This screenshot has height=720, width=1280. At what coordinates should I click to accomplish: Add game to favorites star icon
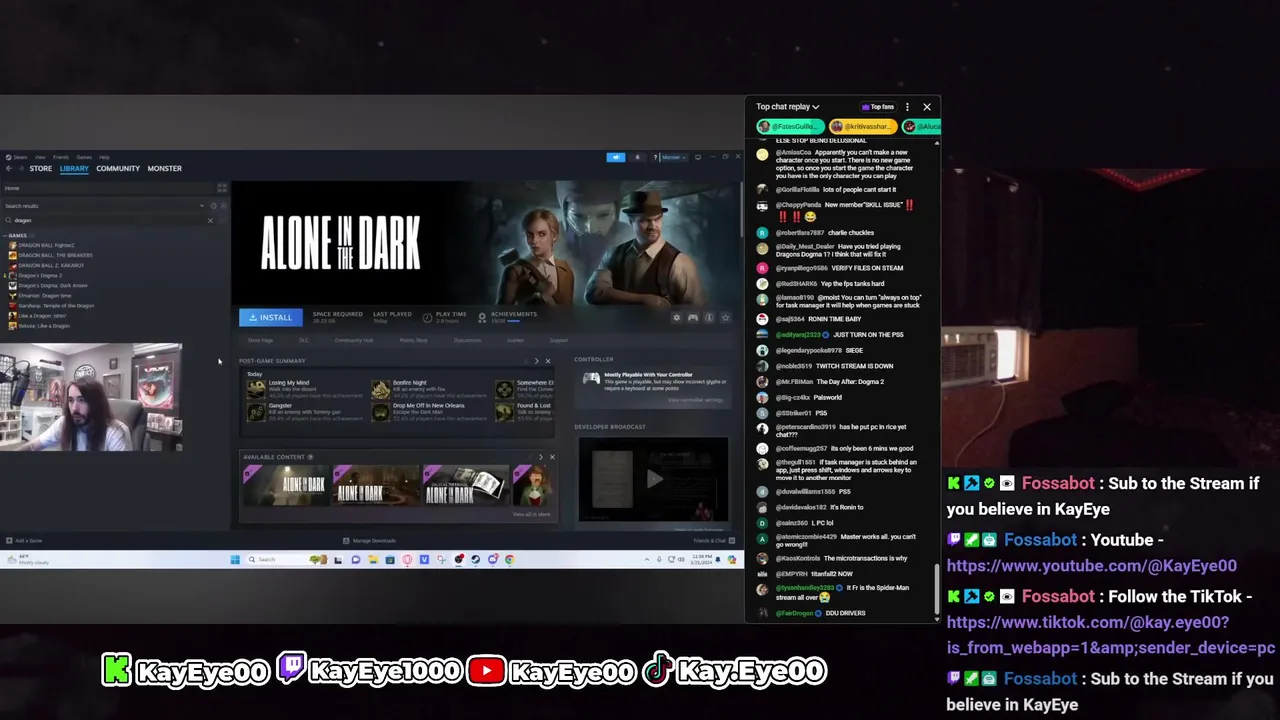725,318
